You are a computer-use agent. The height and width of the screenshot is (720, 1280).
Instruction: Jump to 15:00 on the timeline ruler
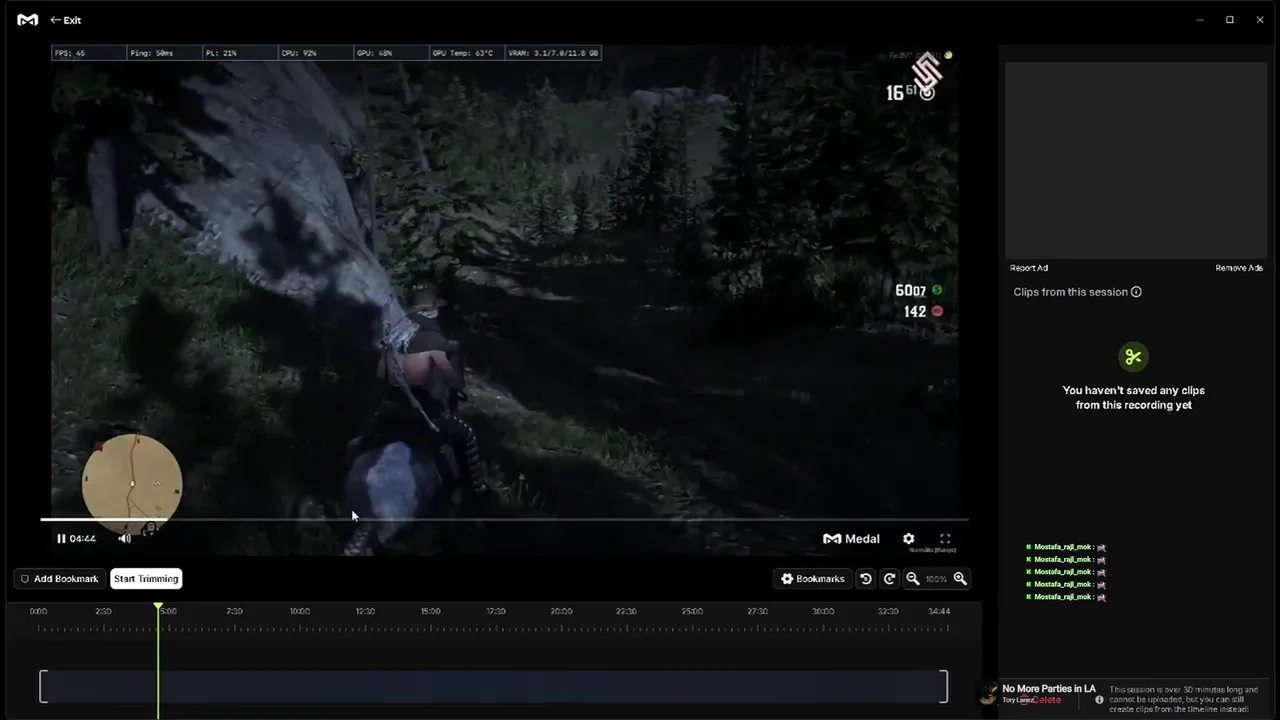[430, 611]
